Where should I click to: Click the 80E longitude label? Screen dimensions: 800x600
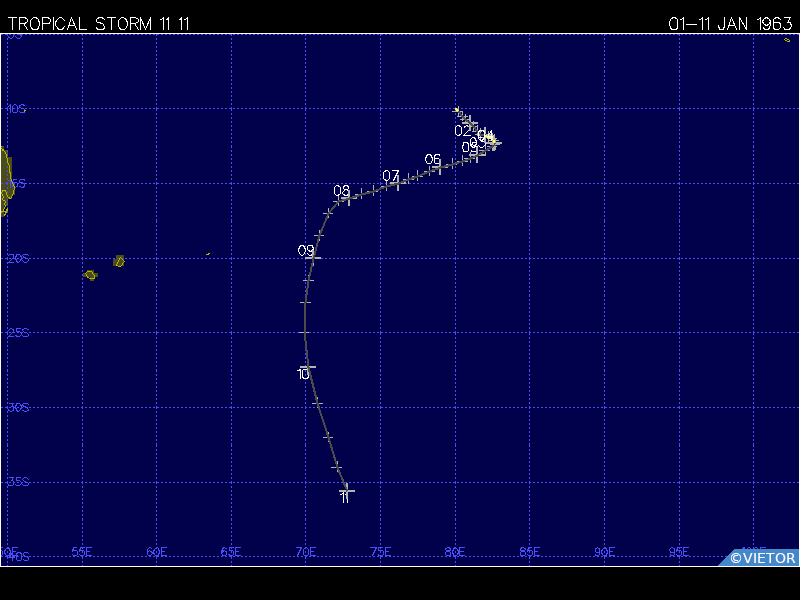(455, 552)
